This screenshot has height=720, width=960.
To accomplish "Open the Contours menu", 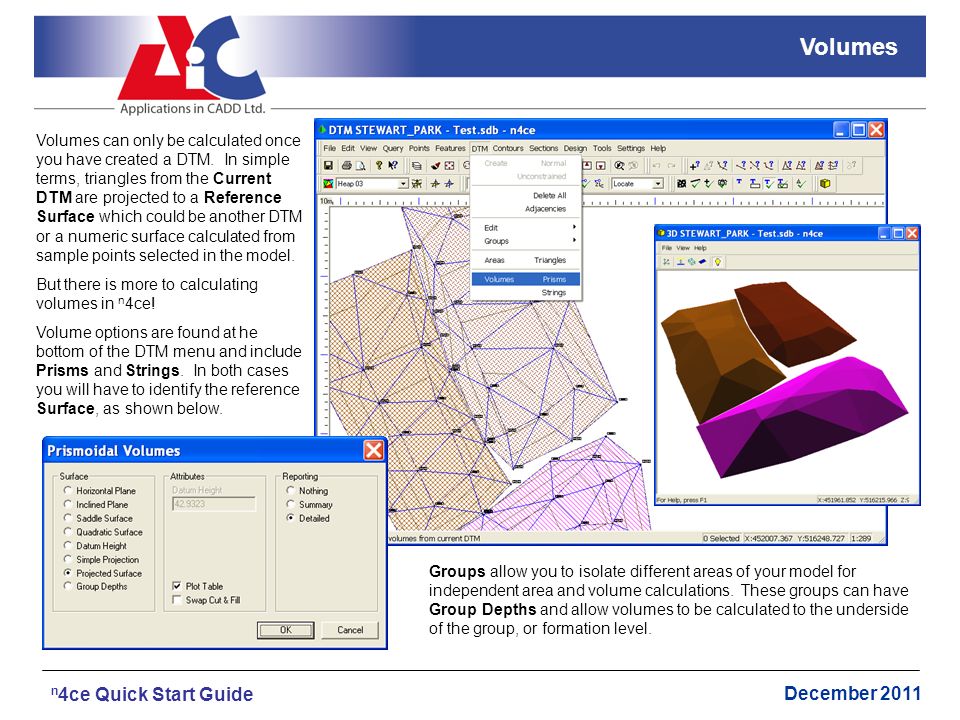I will [508, 148].
